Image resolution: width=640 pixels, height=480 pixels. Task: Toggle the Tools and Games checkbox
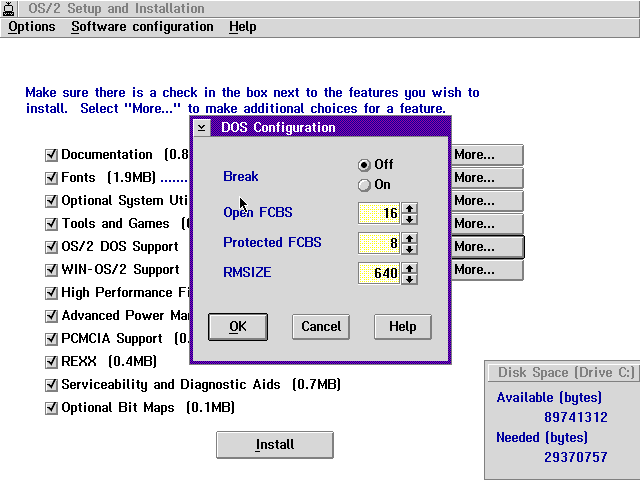(51, 224)
